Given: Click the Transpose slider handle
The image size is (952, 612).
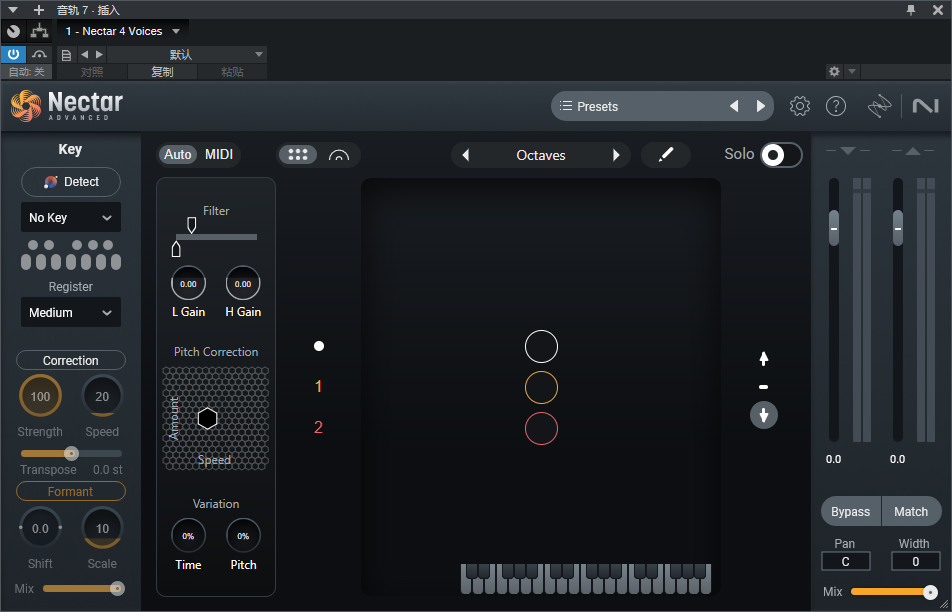Looking at the screenshot, I should click(72, 454).
